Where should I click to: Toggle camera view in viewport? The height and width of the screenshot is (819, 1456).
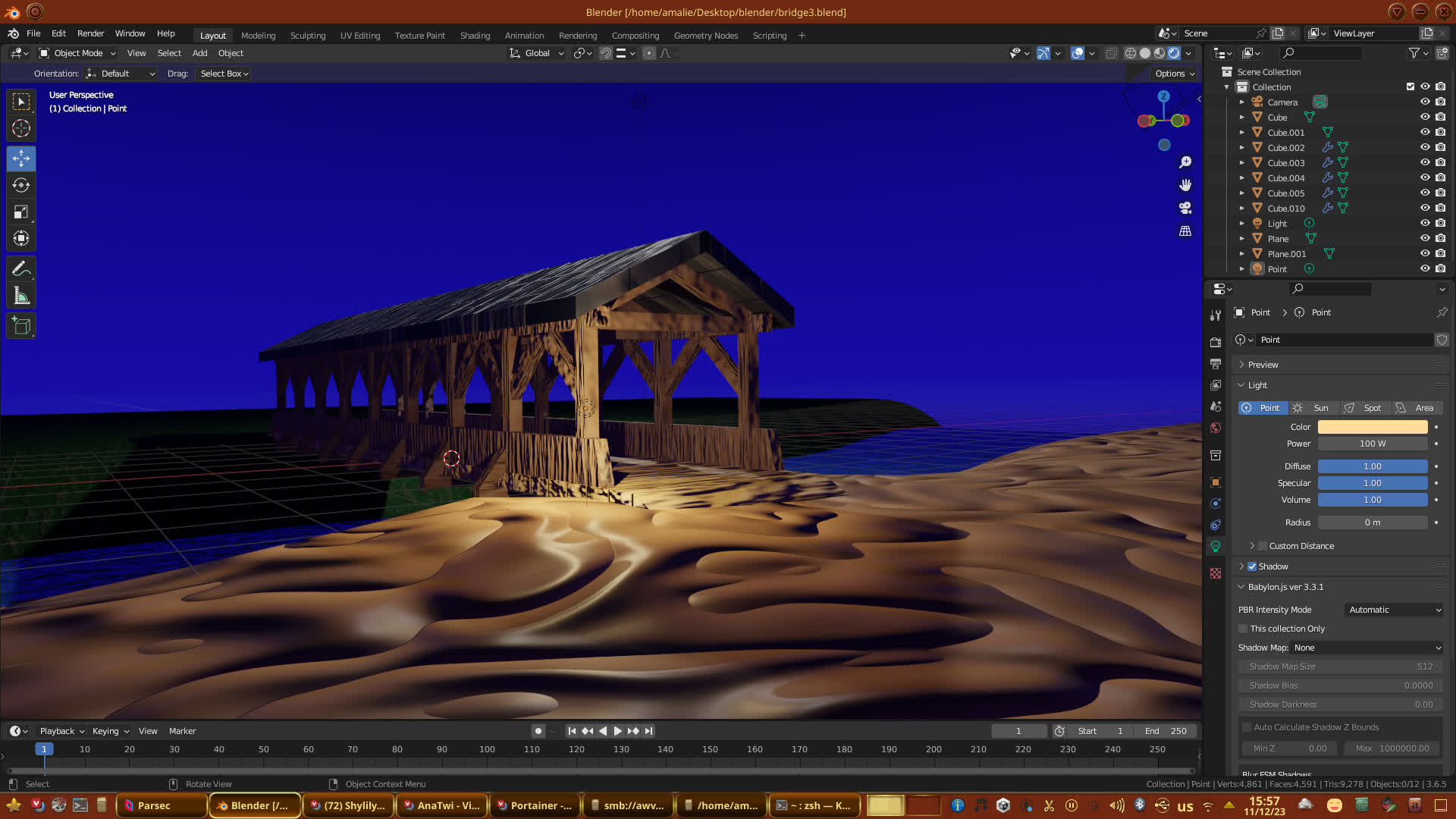coord(1185,208)
